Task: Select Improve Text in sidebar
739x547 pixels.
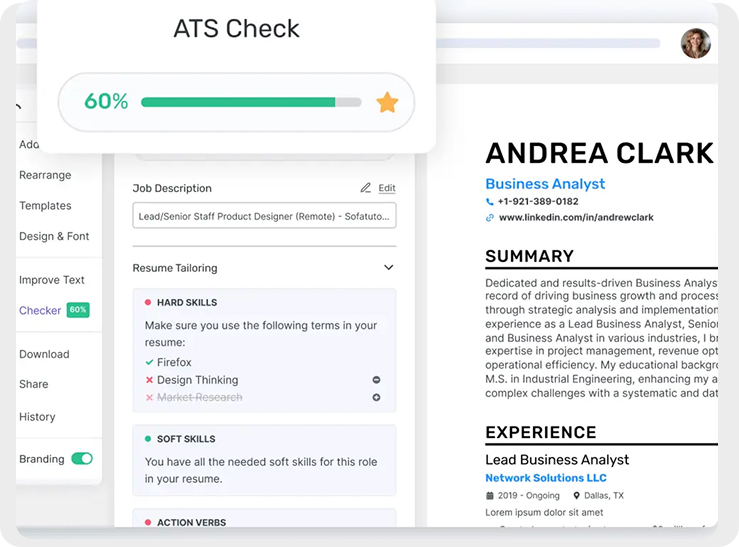Action: click(52, 281)
